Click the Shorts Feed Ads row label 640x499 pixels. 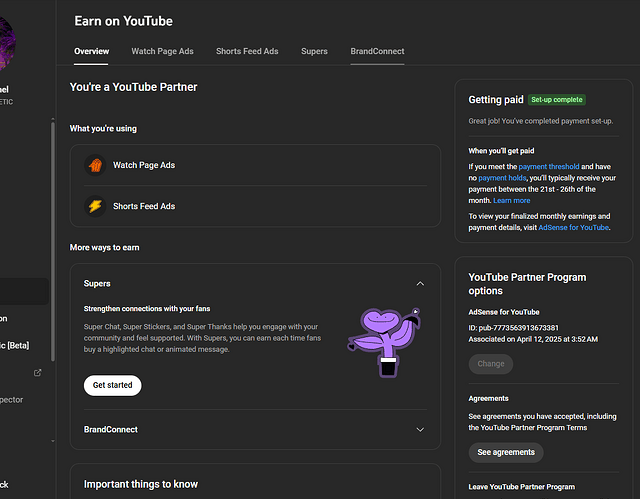(144, 206)
